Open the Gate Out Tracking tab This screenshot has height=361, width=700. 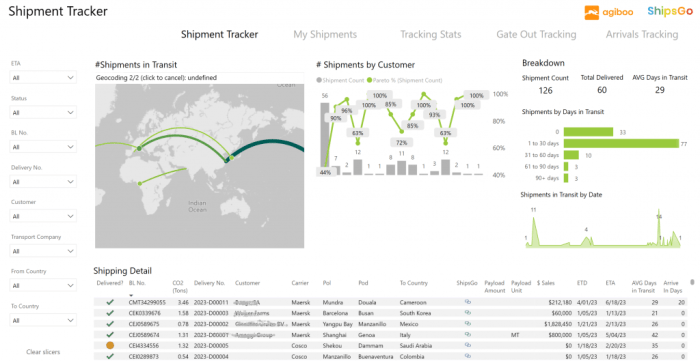tap(536, 34)
